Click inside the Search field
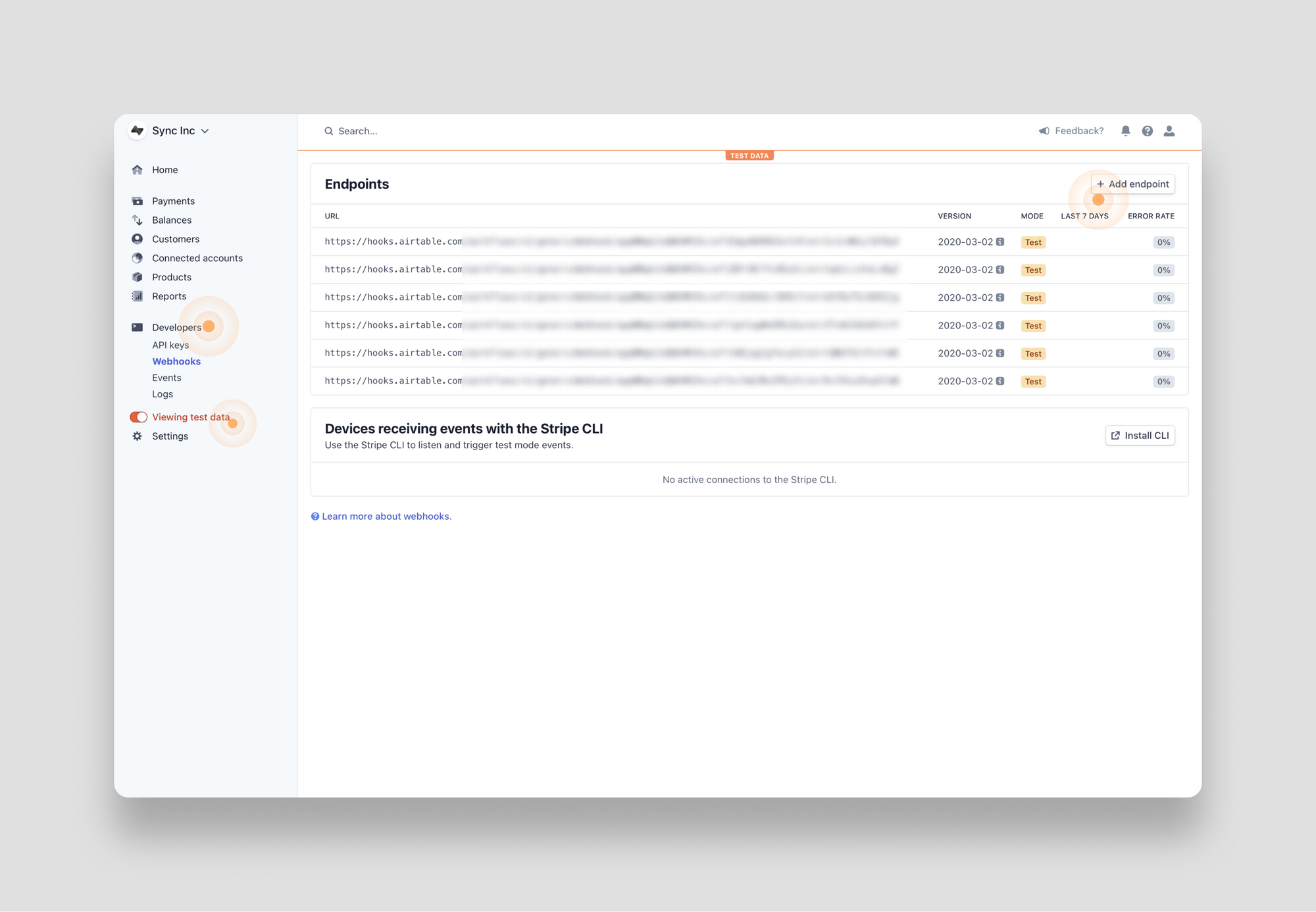 coord(358,131)
